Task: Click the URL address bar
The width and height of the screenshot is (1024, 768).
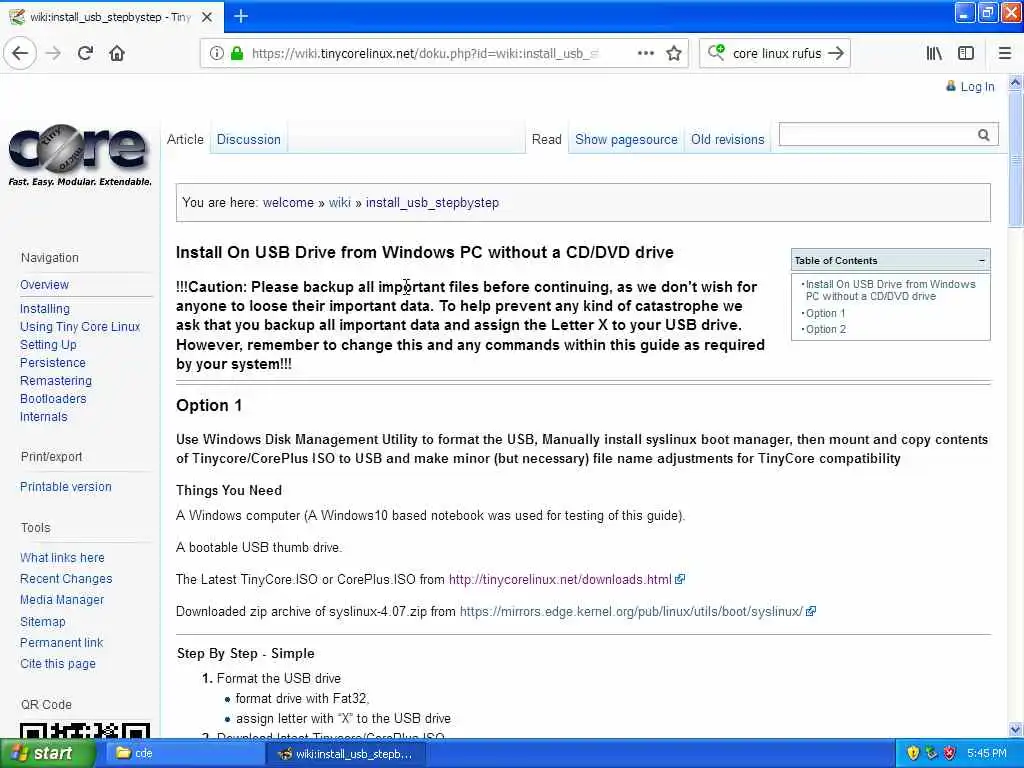Action: [424, 54]
